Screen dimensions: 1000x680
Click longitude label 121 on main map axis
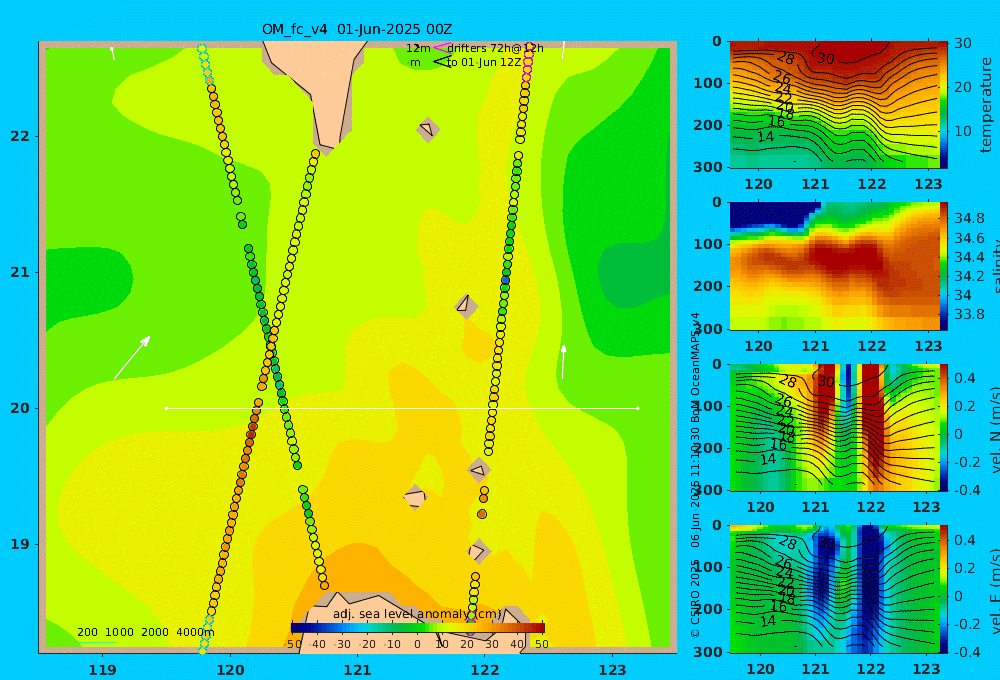[x=357, y=670]
